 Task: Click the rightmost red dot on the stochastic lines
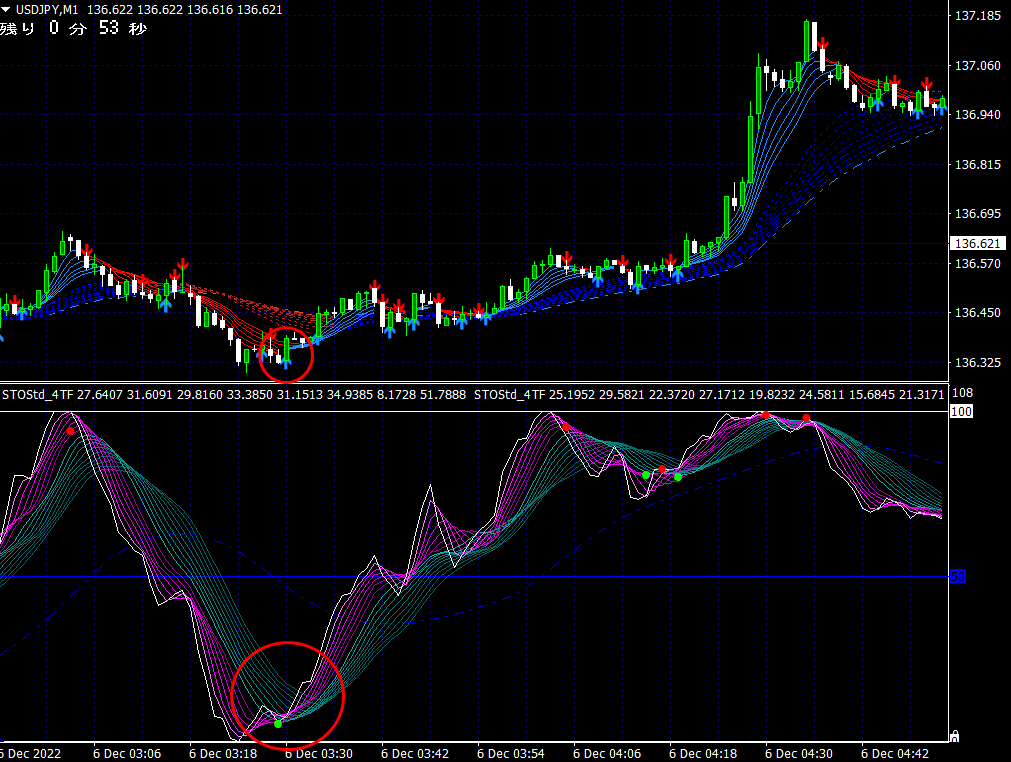(x=806, y=418)
